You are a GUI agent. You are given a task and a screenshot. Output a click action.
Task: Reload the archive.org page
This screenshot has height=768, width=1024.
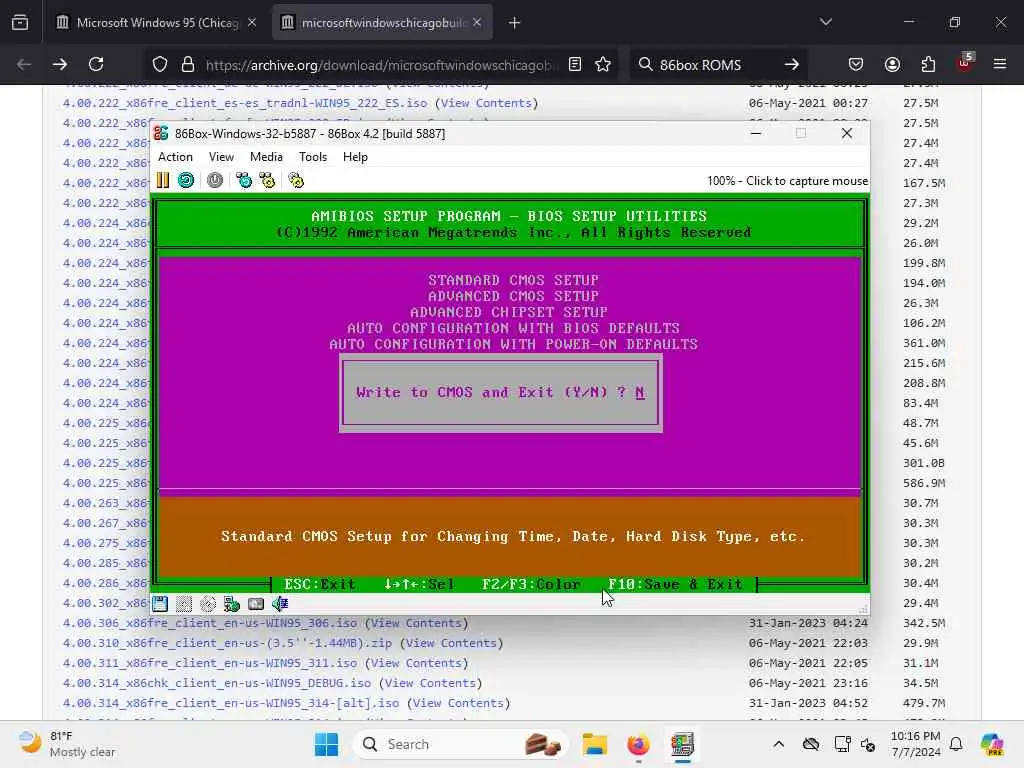(96, 64)
